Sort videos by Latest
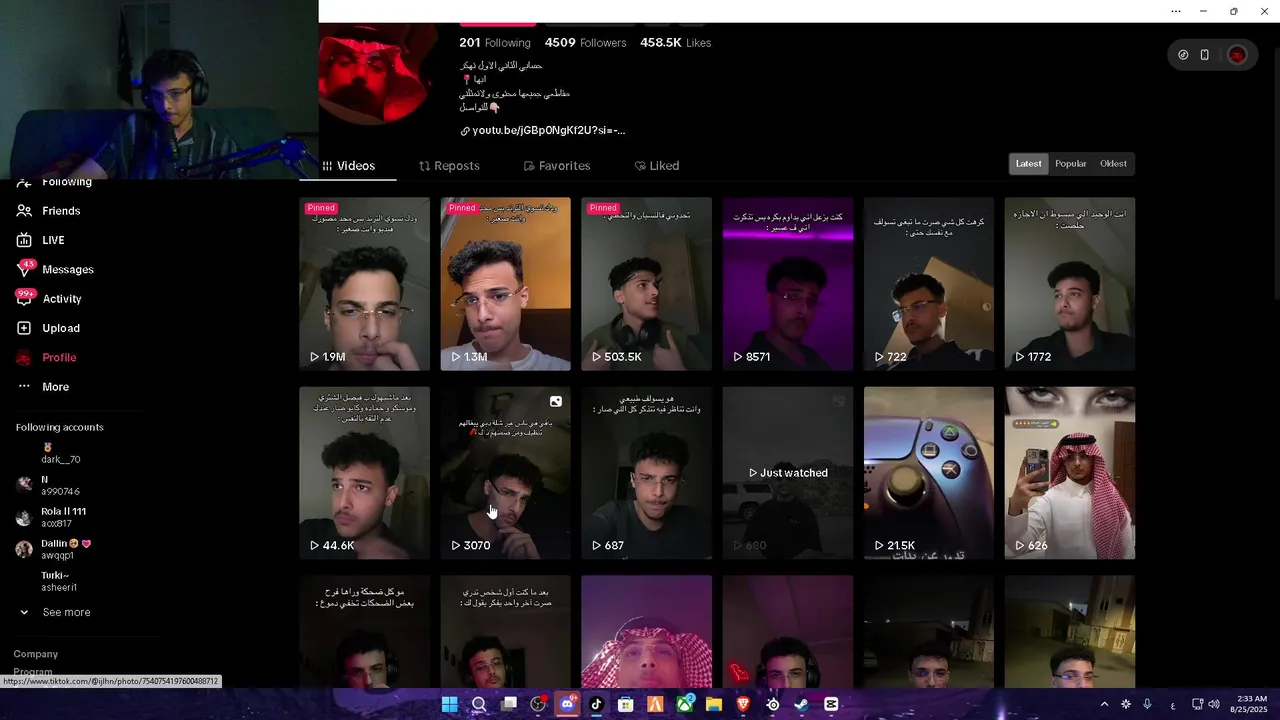 (x=1028, y=164)
